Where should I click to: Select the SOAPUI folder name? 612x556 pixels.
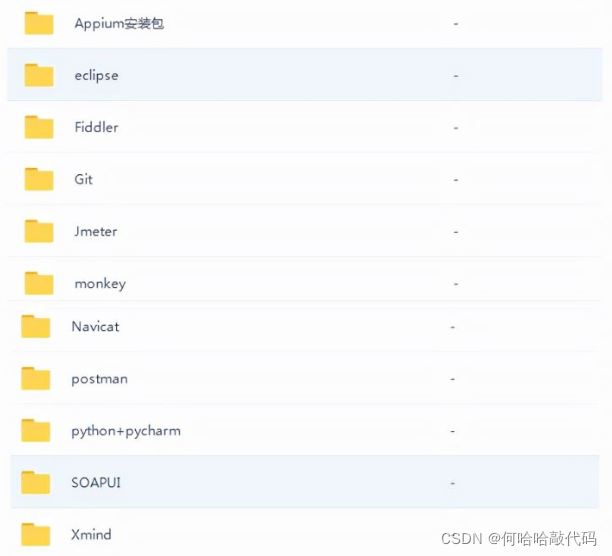pos(96,483)
